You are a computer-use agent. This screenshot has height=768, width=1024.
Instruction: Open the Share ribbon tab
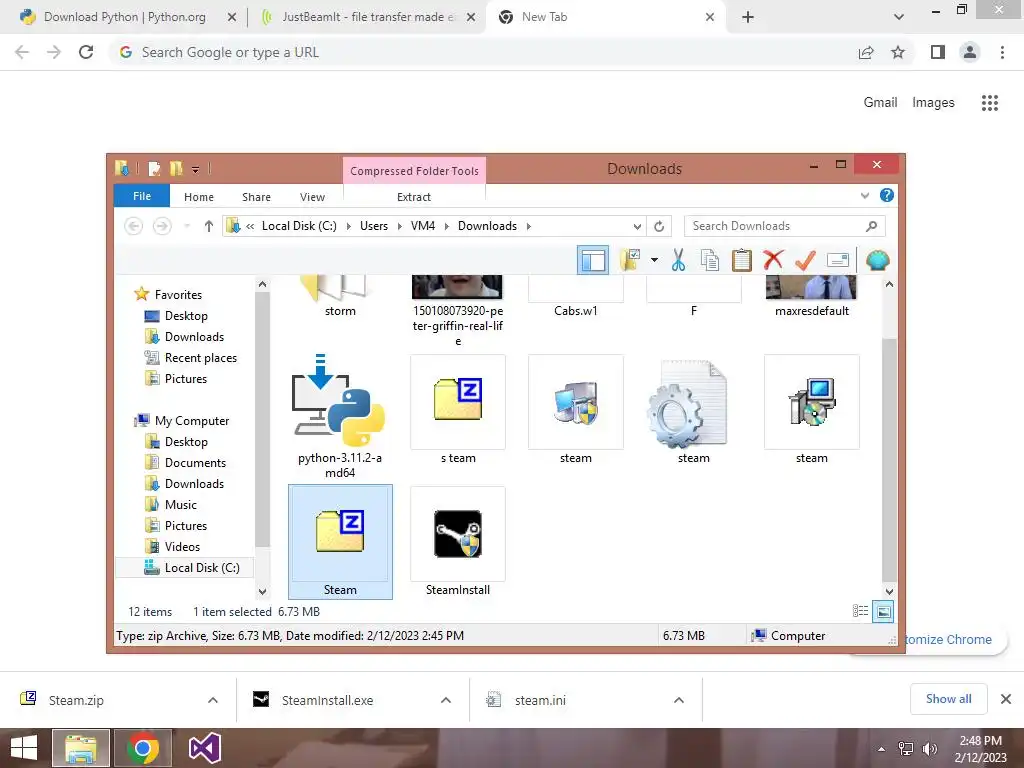point(256,197)
